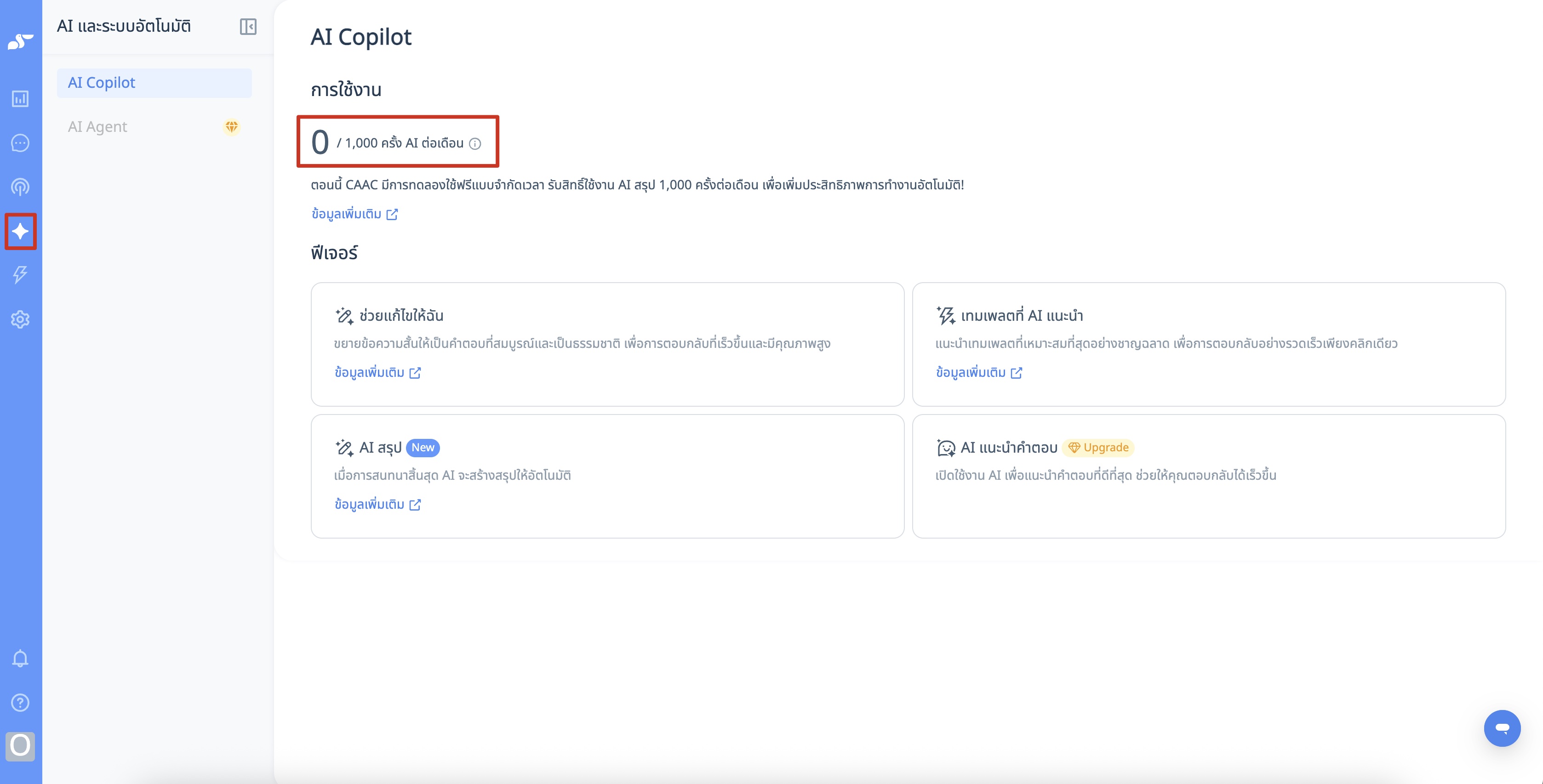Open the help question mark icon
The image size is (1543, 784).
click(x=20, y=703)
